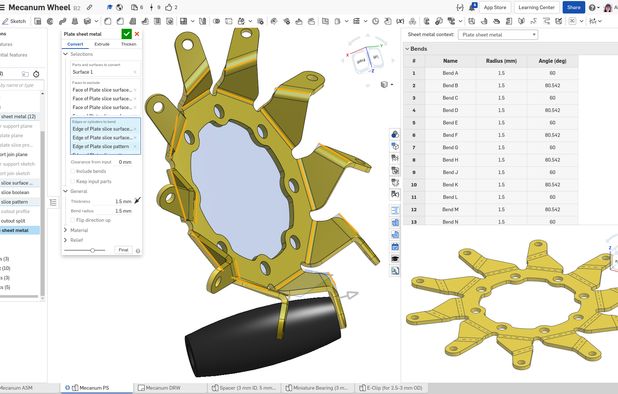Expand the Material section

(x=66, y=230)
